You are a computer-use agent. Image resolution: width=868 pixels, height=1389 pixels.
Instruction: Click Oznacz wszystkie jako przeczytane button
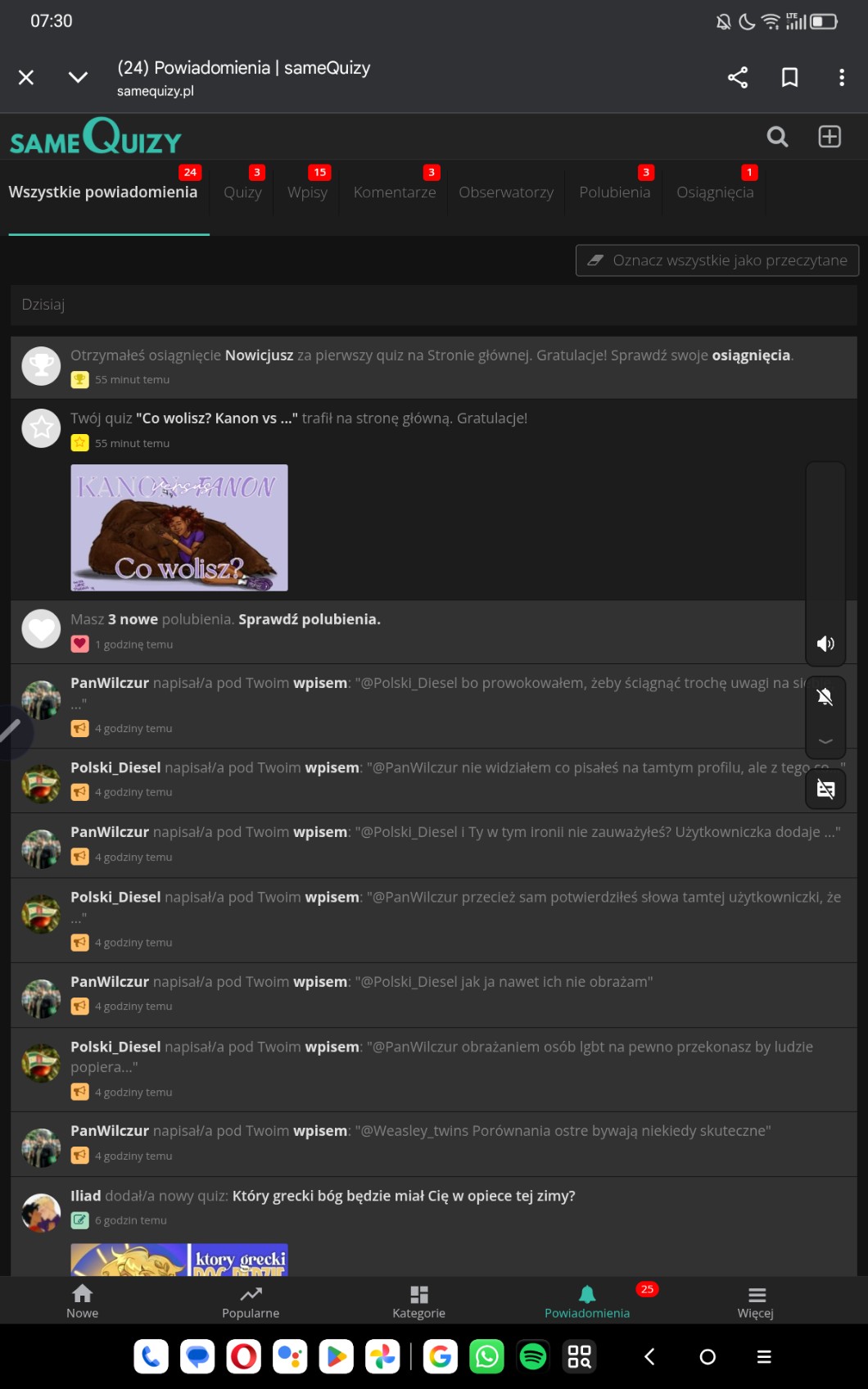click(x=717, y=260)
